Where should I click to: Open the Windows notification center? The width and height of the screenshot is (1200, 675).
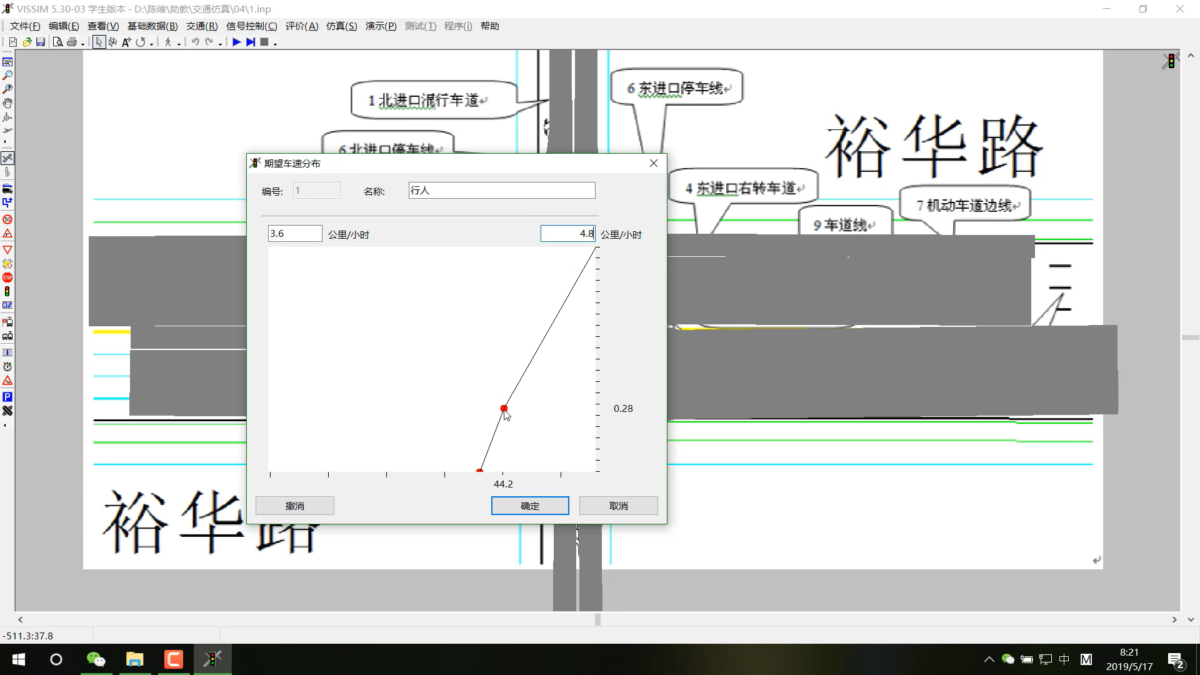pyautogui.click(x=1177, y=659)
